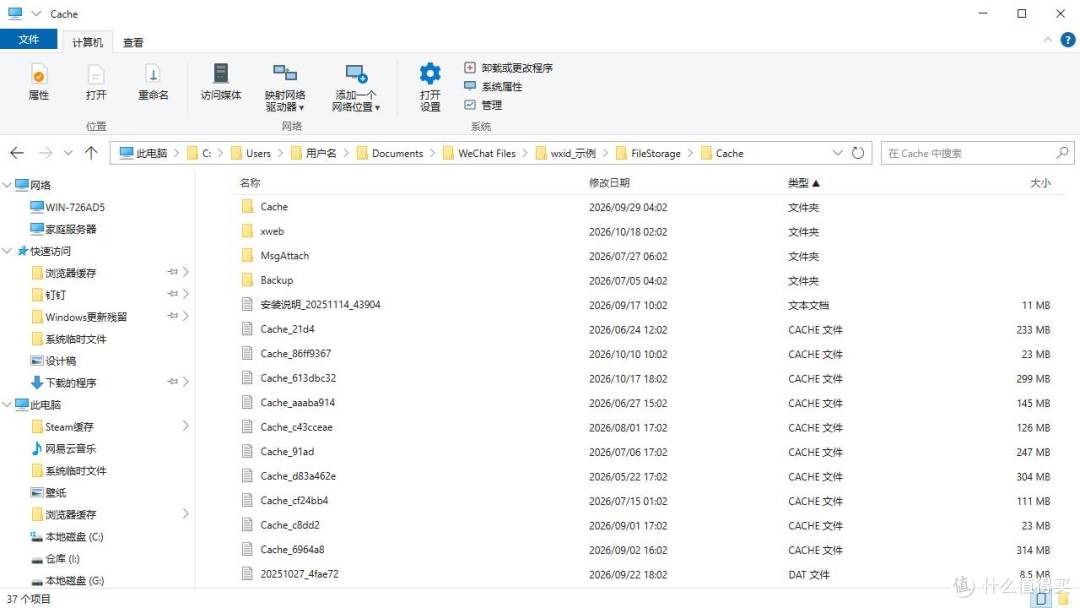Go forward with the forward arrow
Screen dimensions: 1080x608
[45, 153]
